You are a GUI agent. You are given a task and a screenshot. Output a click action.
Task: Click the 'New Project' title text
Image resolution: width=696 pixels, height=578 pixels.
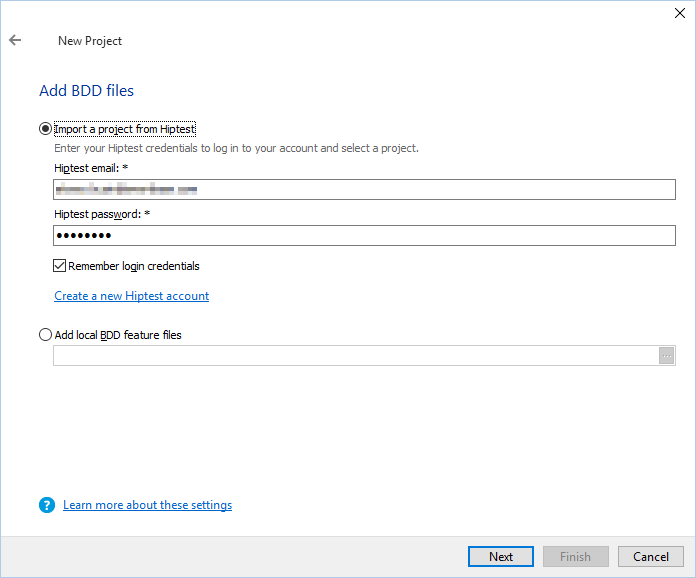pos(90,41)
